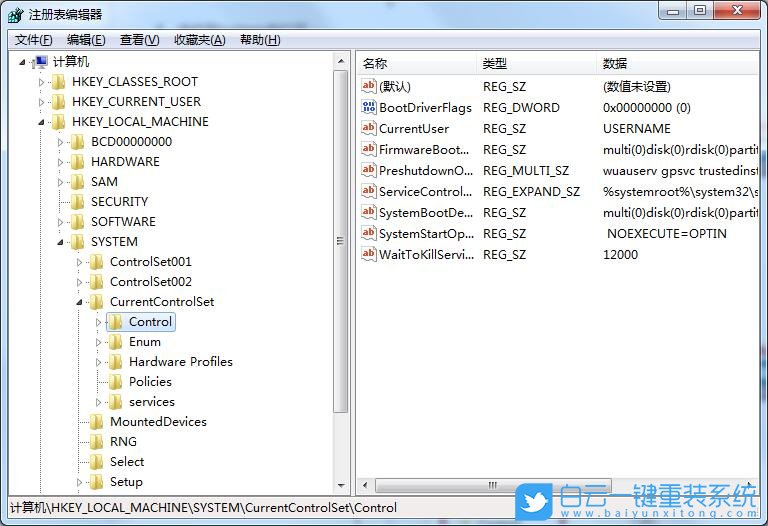Click the HKEY_CLASSES_ROOT folder icon
This screenshot has width=768, height=526.
(x=58, y=81)
